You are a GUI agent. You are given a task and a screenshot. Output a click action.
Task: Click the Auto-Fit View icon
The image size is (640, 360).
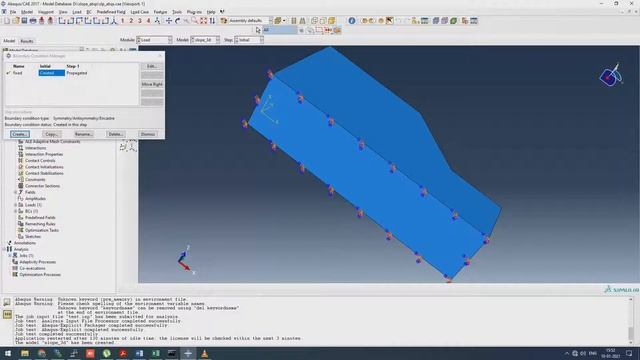tap(203, 21)
